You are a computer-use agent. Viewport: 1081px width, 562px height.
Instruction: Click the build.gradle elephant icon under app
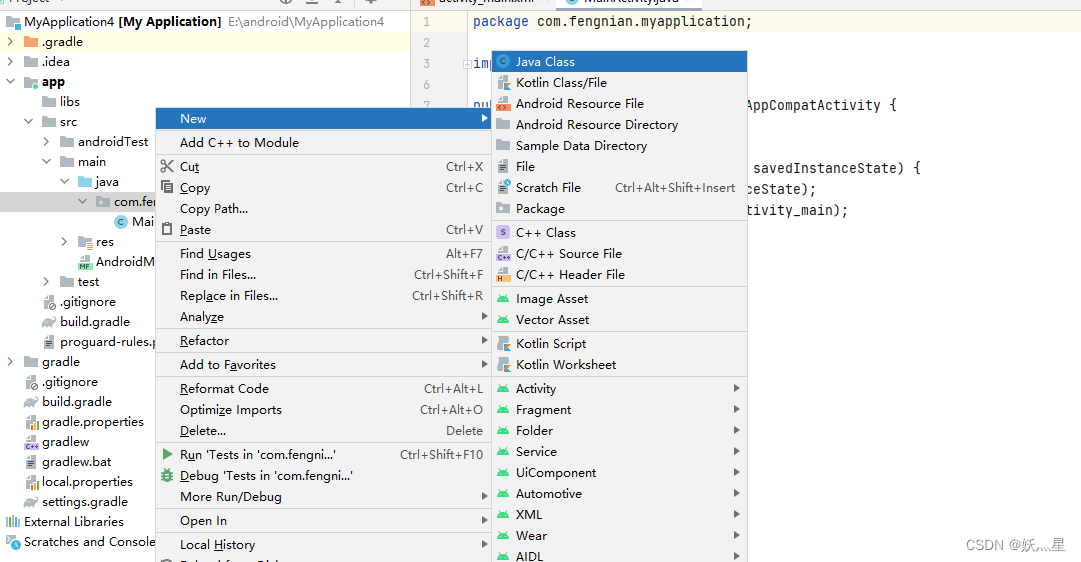[x=49, y=322]
